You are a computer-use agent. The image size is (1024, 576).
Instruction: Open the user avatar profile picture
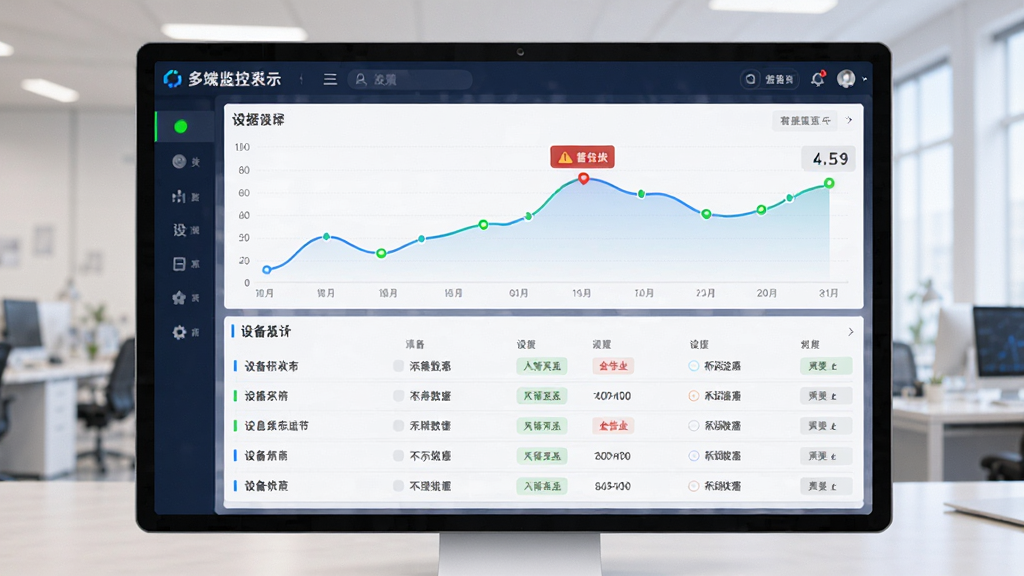pyautogui.click(x=846, y=78)
